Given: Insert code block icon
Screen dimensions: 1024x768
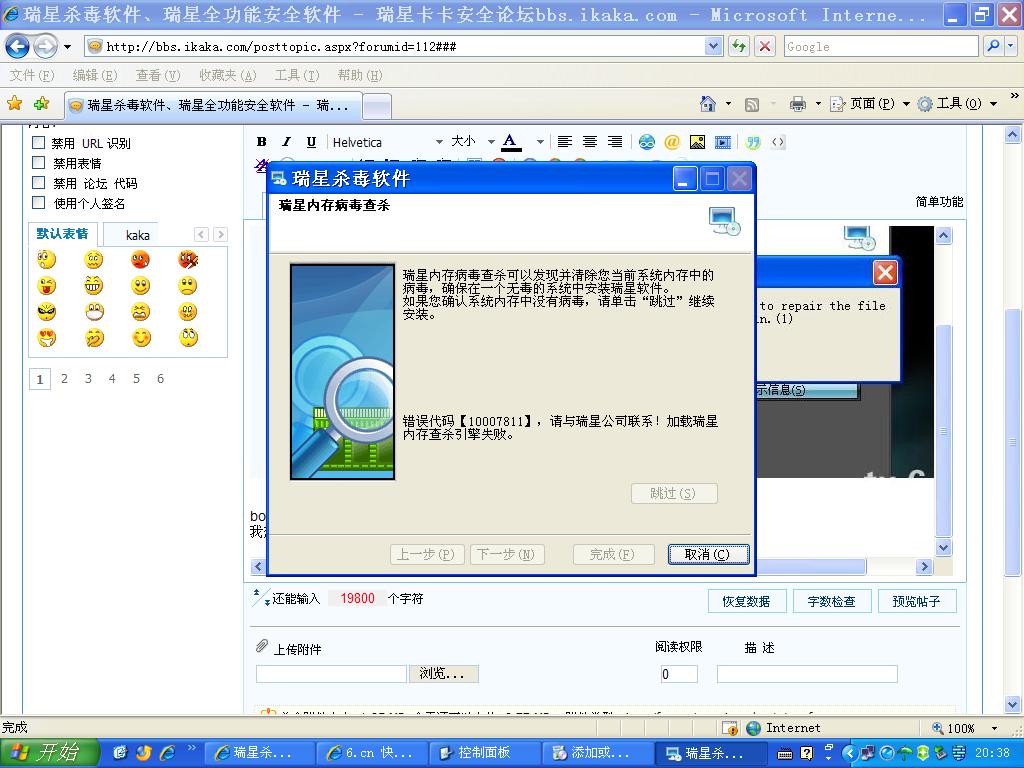Looking at the screenshot, I should [x=778, y=142].
